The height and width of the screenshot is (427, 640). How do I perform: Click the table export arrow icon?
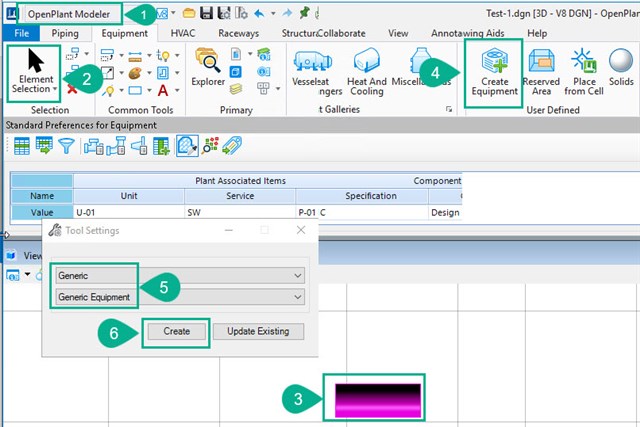coord(44,146)
